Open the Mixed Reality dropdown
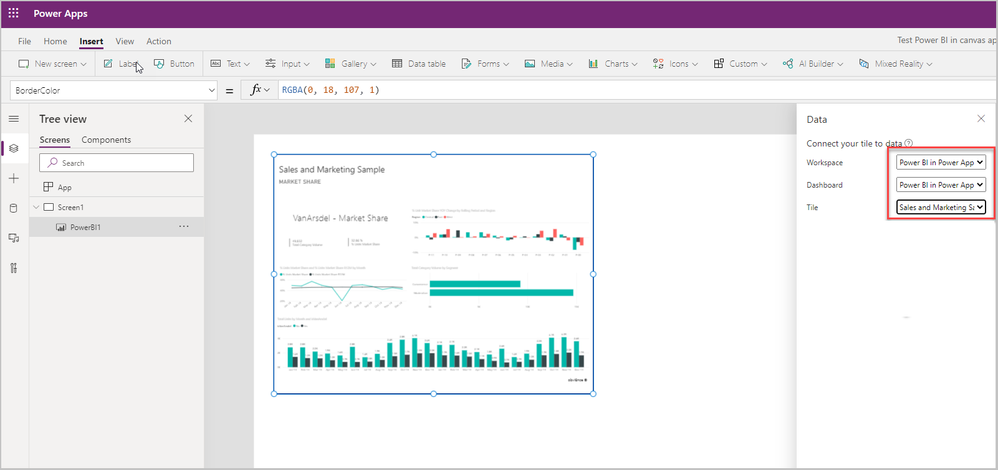This screenshot has width=998, height=470. tap(895, 64)
